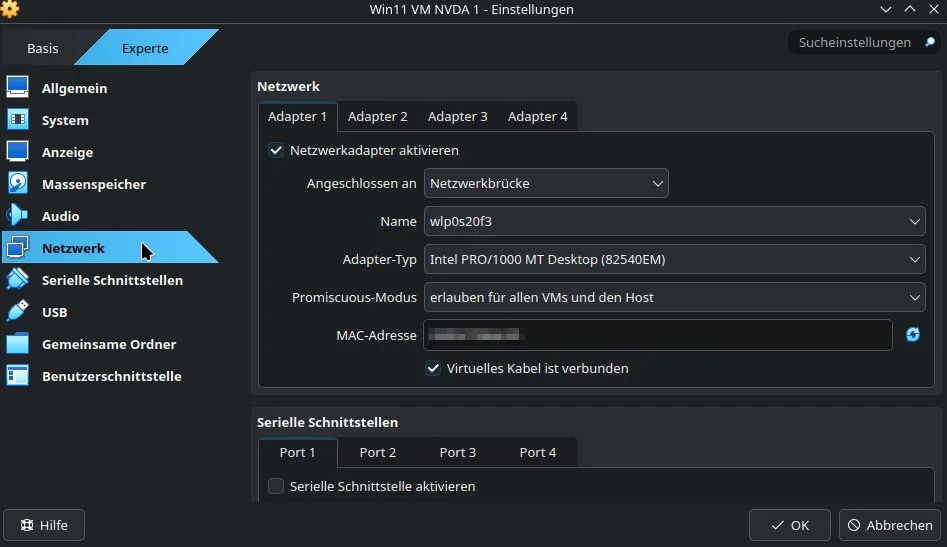
Task: Select the Port 2 tab
Action: pyautogui.click(x=377, y=452)
